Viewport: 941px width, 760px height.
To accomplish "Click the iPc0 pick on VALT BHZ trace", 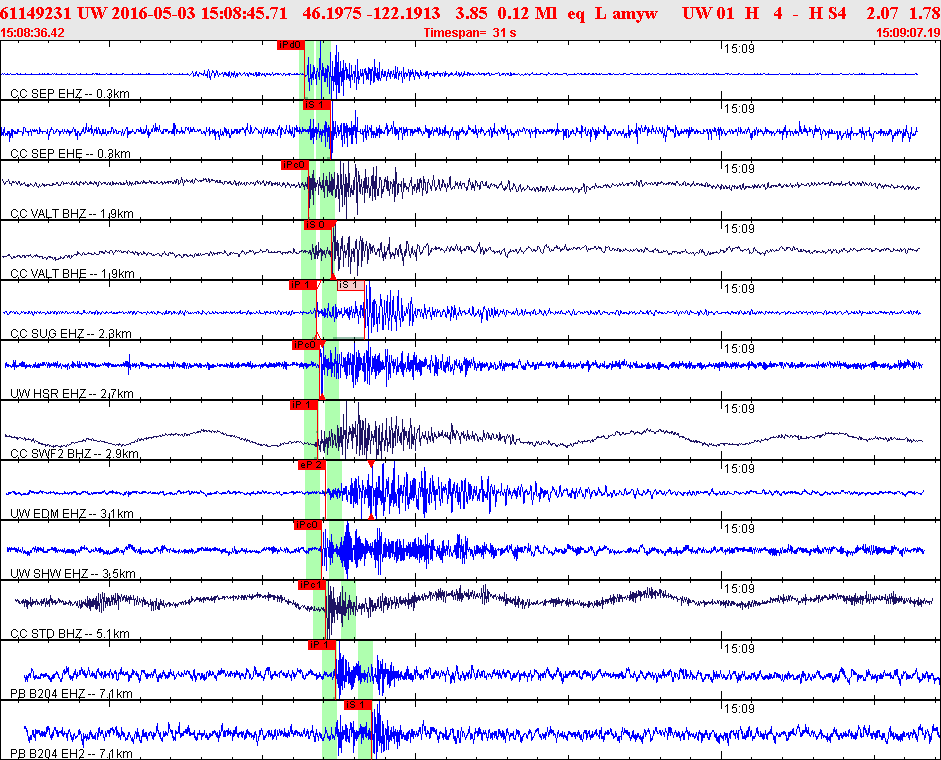I will click(x=295, y=165).
